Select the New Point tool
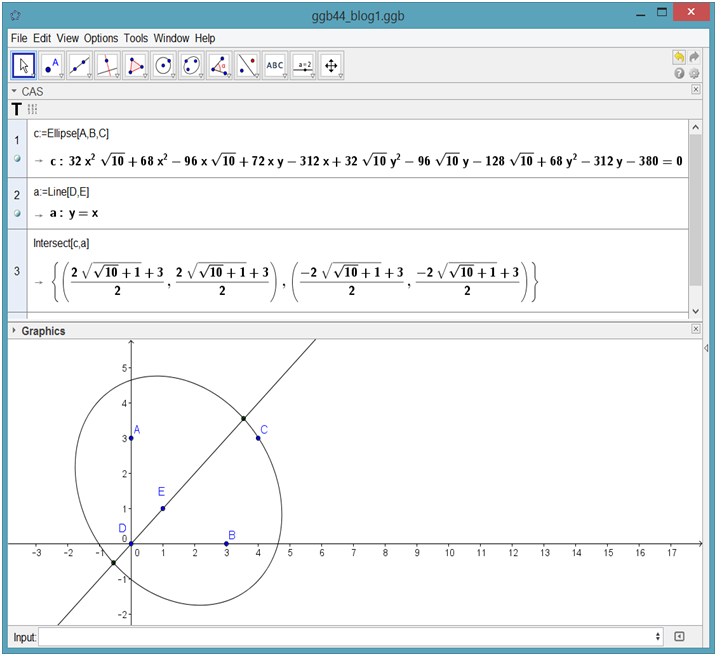 click(51, 65)
